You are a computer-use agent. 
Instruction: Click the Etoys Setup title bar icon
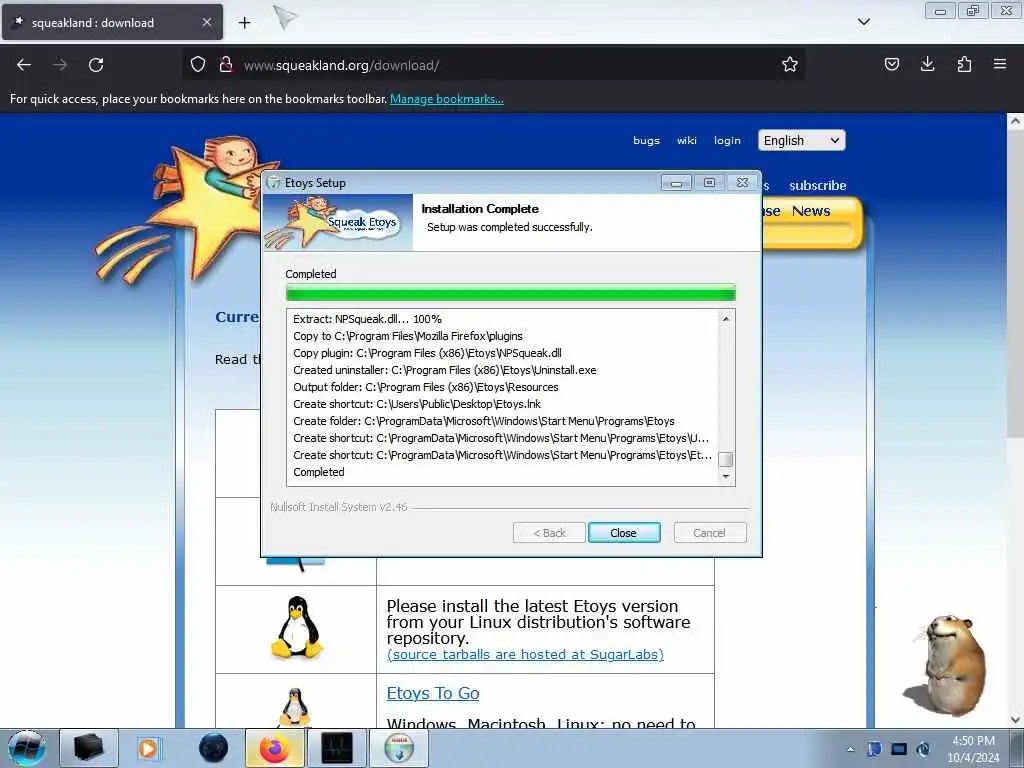(x=274, y=183)
